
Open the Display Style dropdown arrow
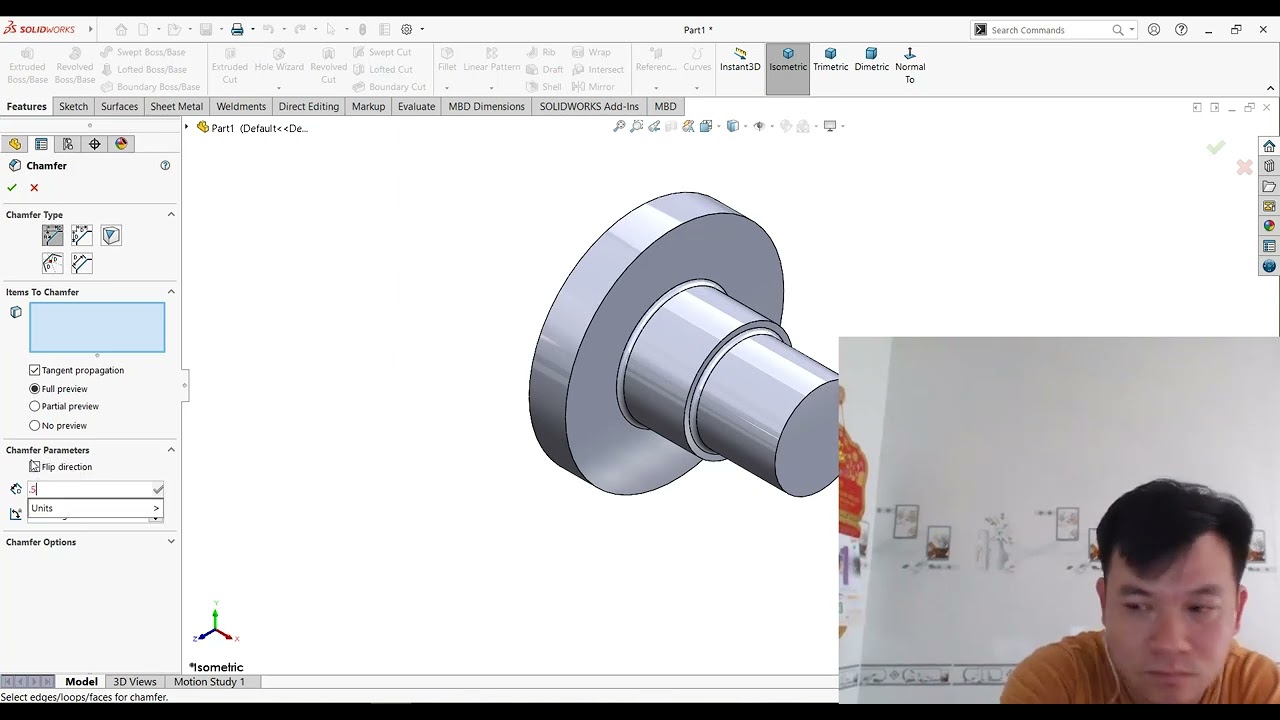743,126
